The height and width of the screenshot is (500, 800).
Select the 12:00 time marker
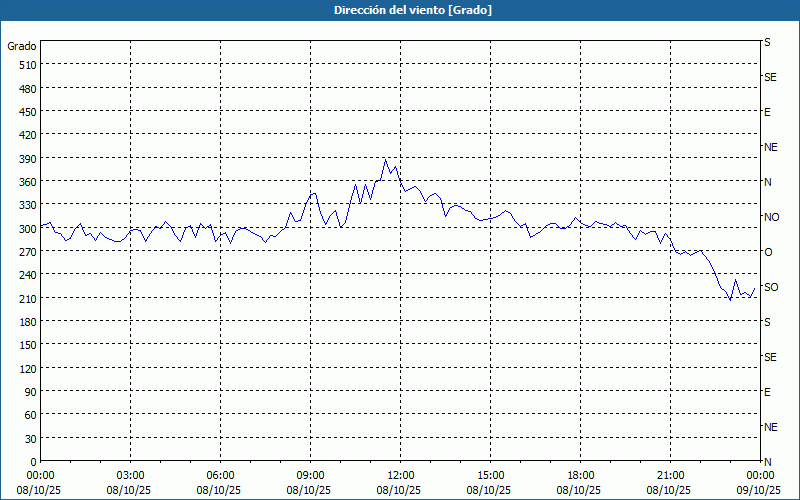pos(400,475)
